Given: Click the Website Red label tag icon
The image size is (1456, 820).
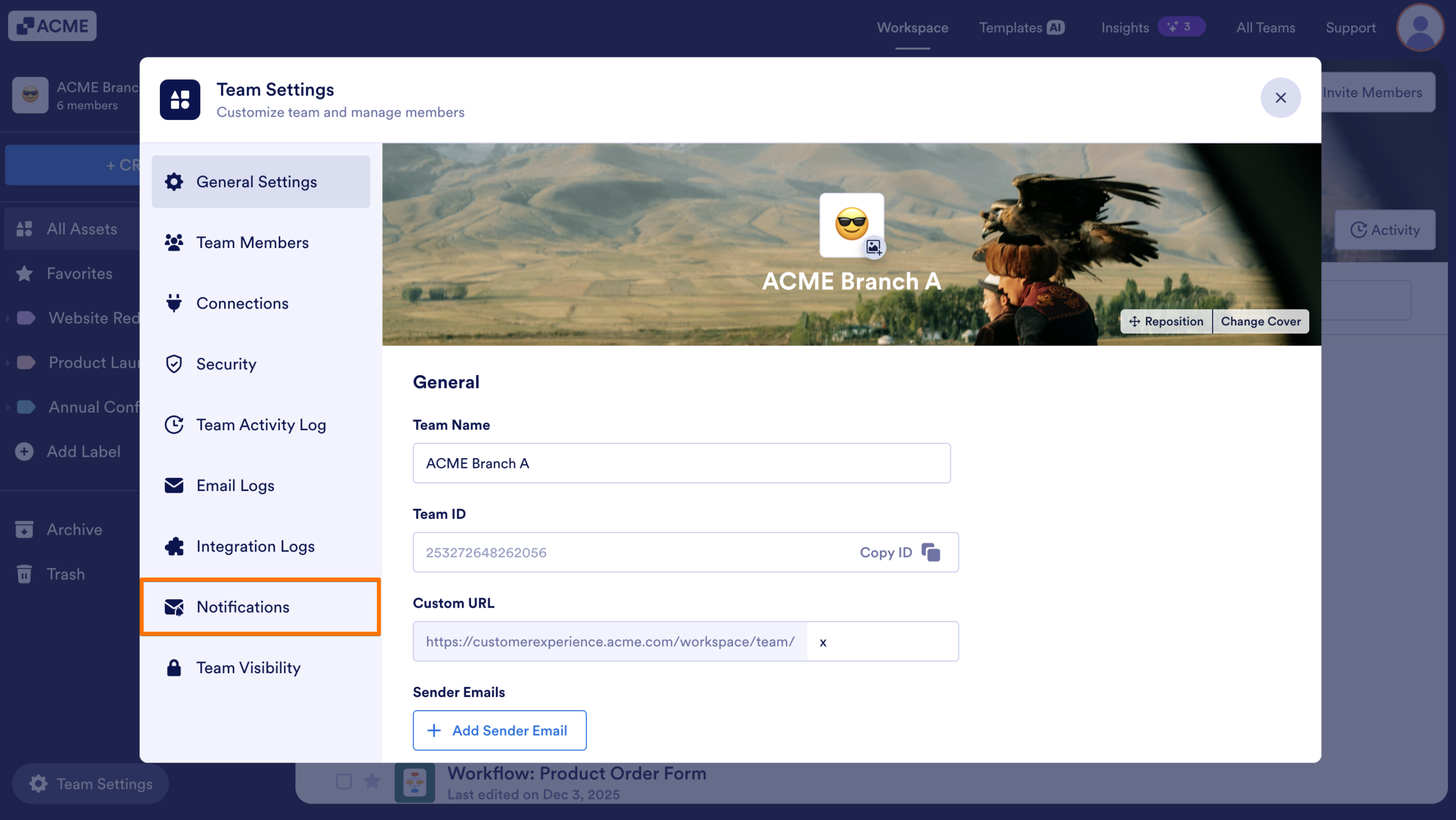Looking at the screenshot, I should click(x=27, y=318).
